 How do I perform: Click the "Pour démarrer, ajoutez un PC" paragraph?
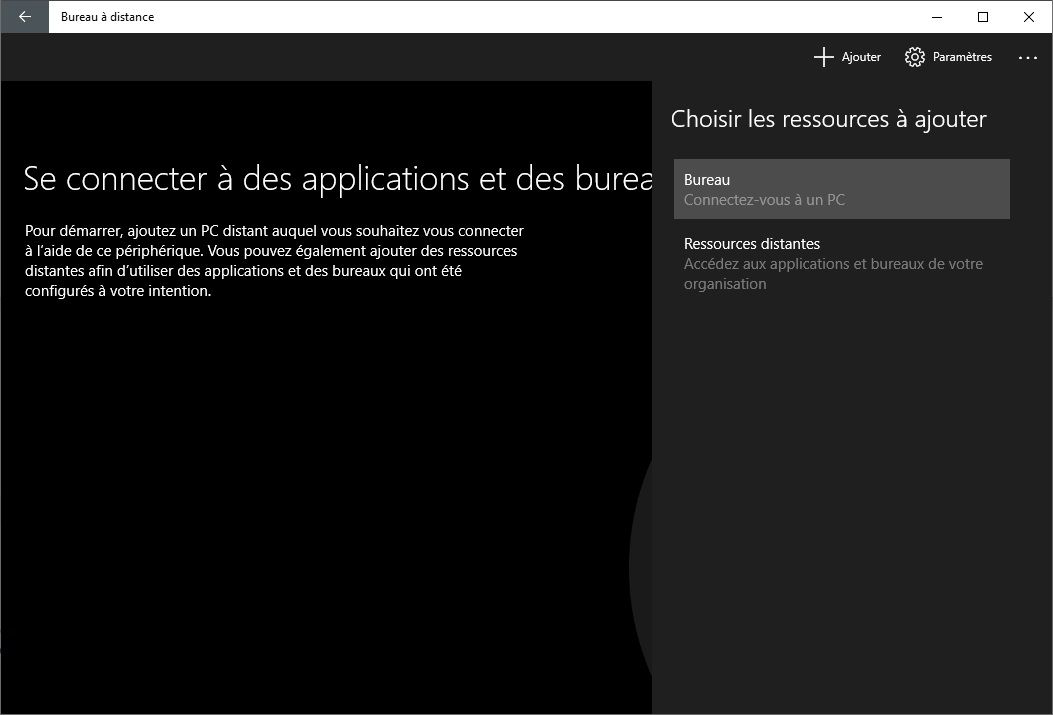coord(274,260)
